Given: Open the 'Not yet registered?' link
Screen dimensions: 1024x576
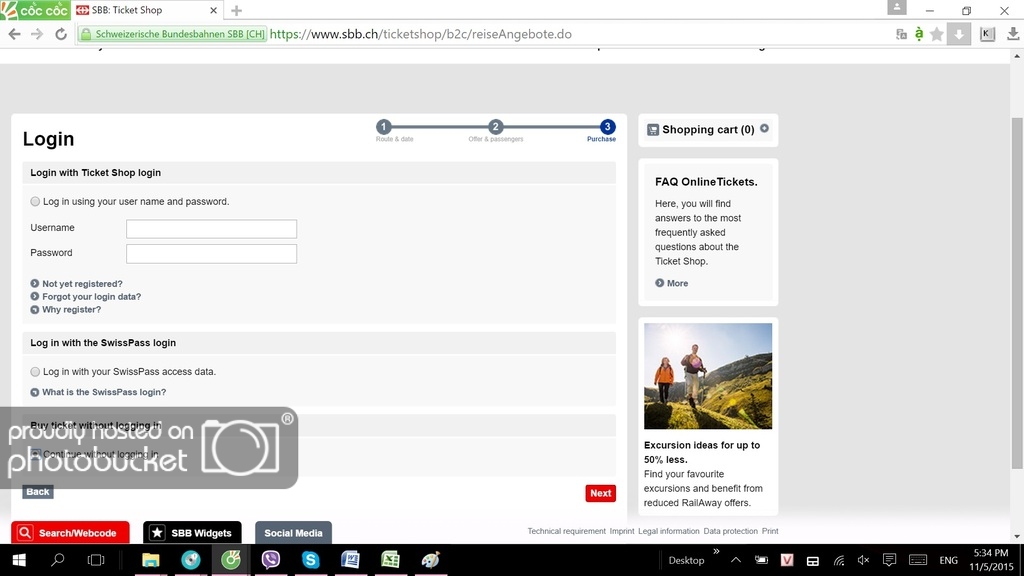Looking at the screenshot, I should tap(82, 284).
